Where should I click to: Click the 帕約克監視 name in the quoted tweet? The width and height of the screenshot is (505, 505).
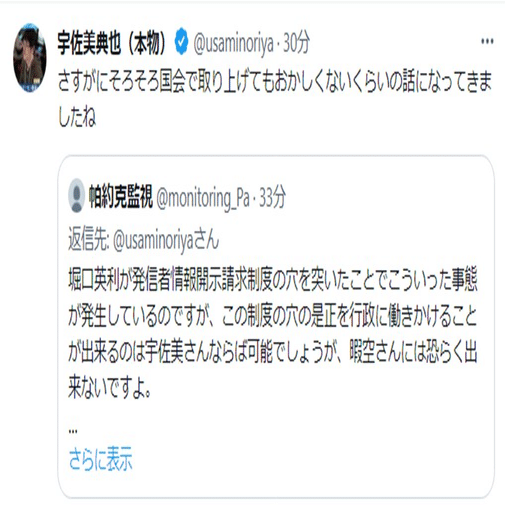click(121, 196)
